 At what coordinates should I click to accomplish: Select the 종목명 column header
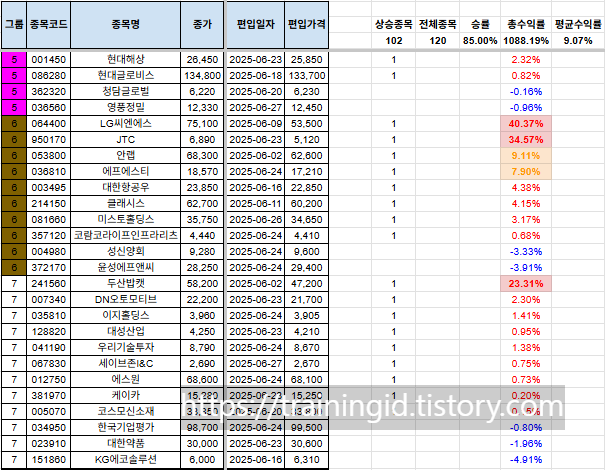[x=125, y=25]
